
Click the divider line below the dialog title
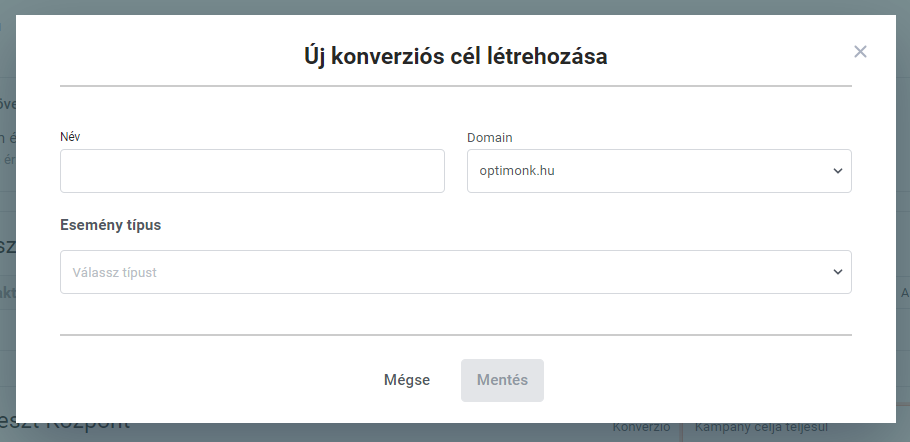[456, 86]
